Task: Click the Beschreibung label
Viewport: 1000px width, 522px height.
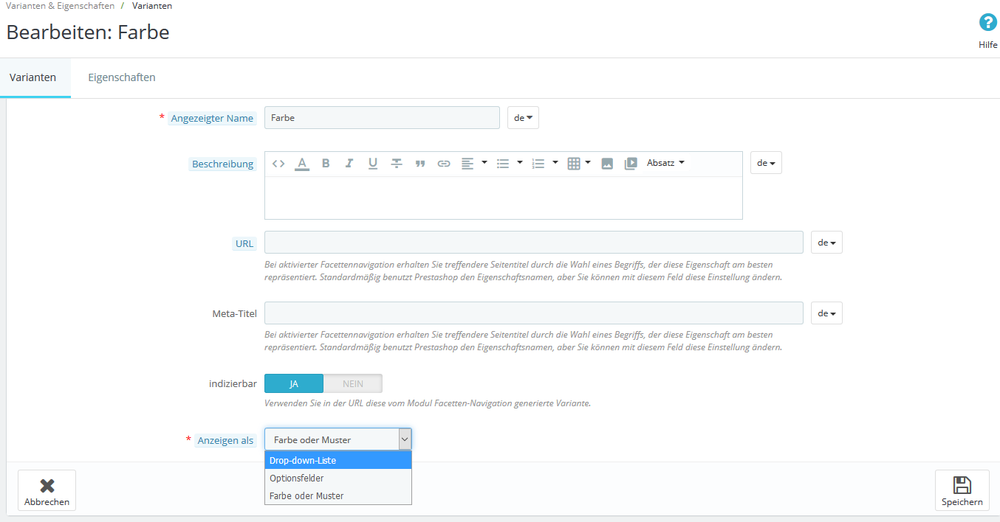Action: point(223,164)
